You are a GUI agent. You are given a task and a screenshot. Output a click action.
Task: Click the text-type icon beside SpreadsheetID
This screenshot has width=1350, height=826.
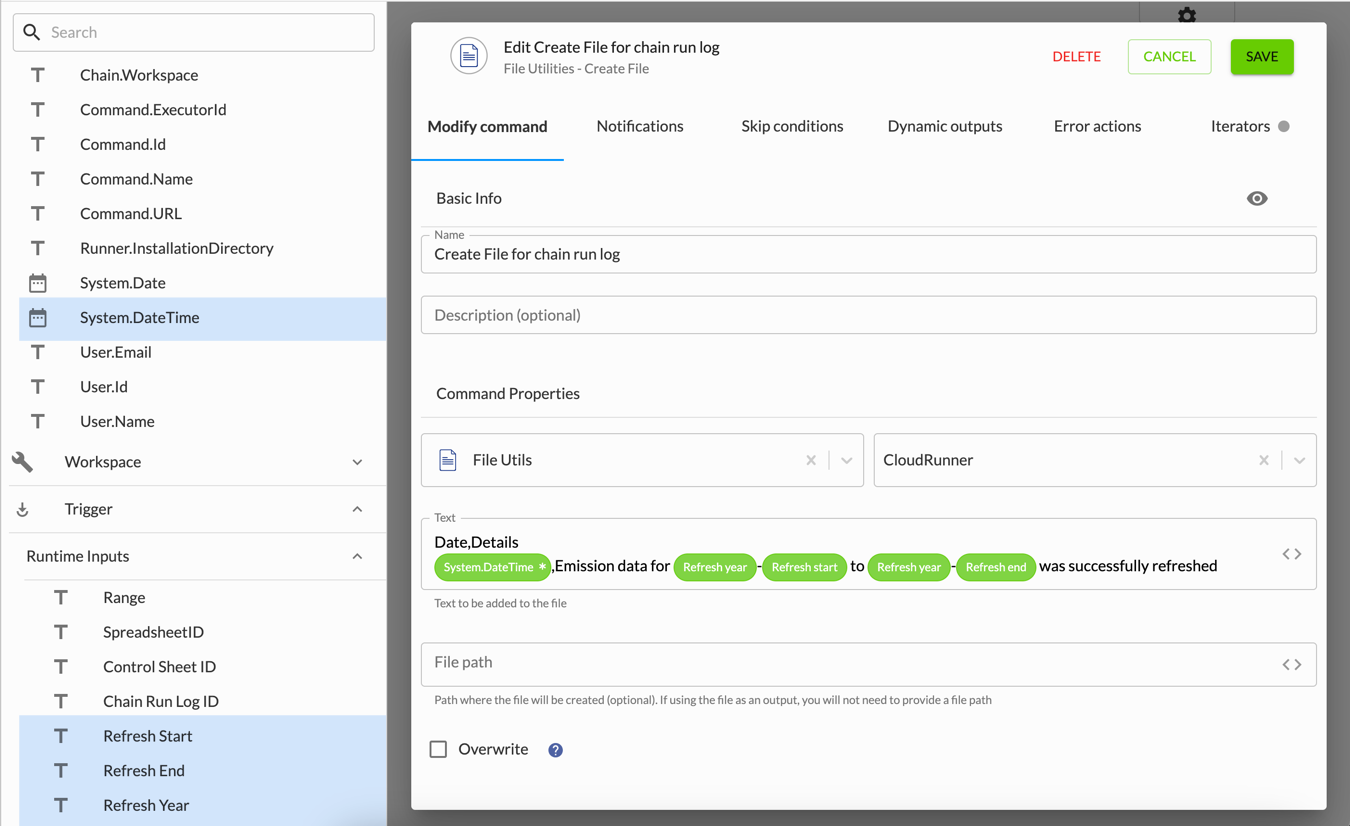coord(61,632)
